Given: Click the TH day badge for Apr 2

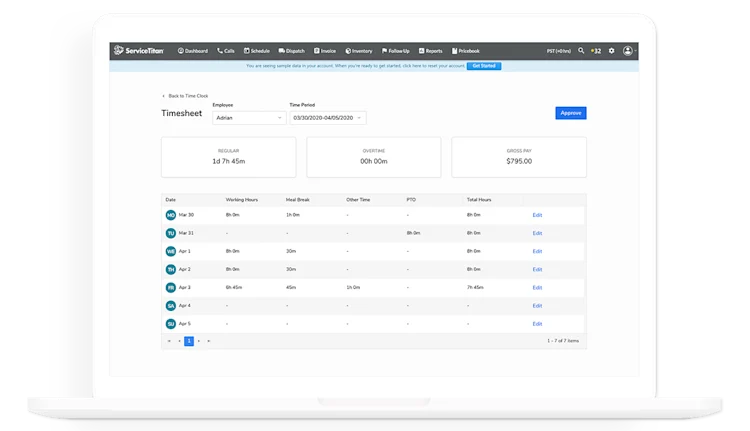Looking at the screenshot, I should tap(171, 269).
